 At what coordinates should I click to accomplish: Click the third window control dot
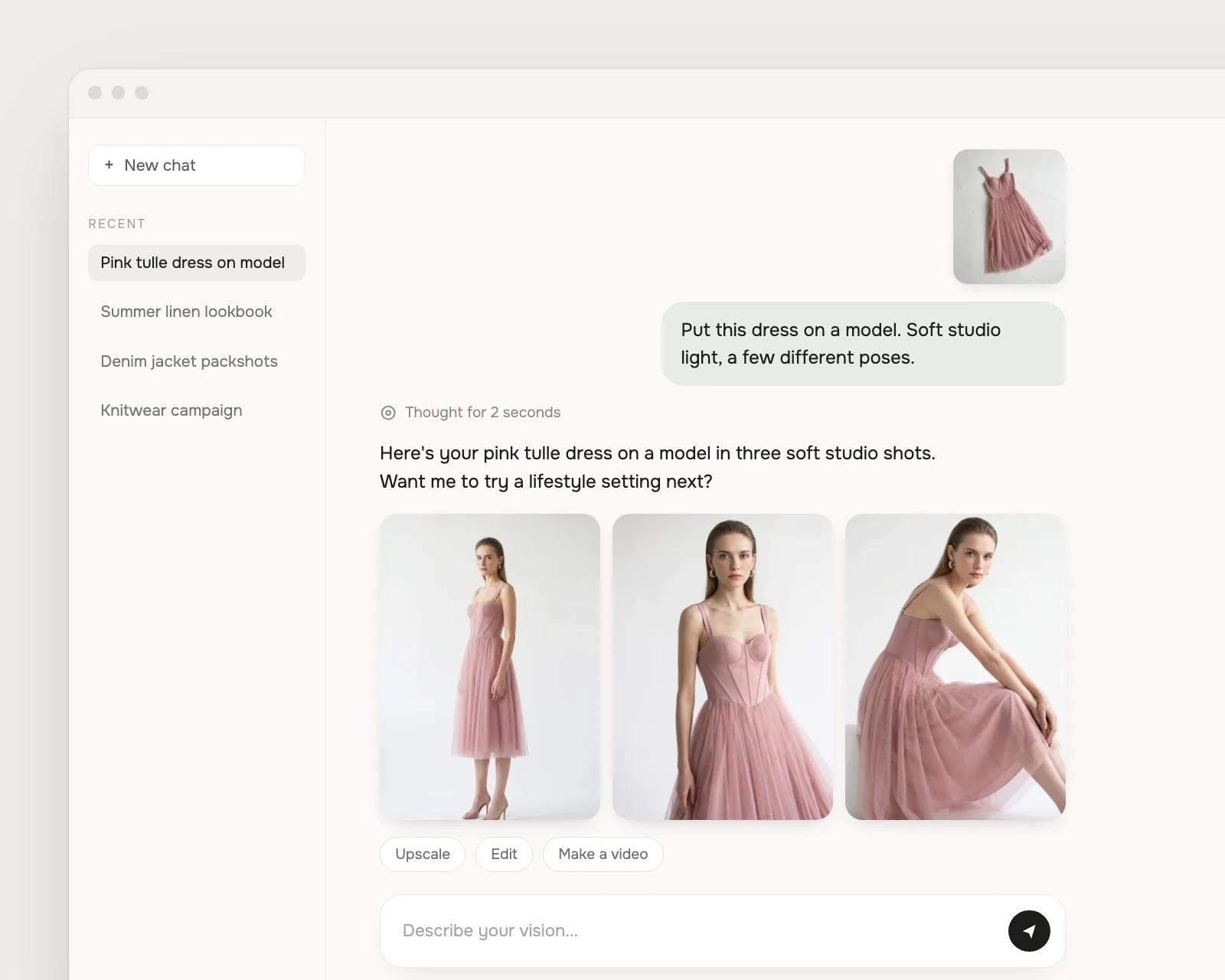pos(142,93)
